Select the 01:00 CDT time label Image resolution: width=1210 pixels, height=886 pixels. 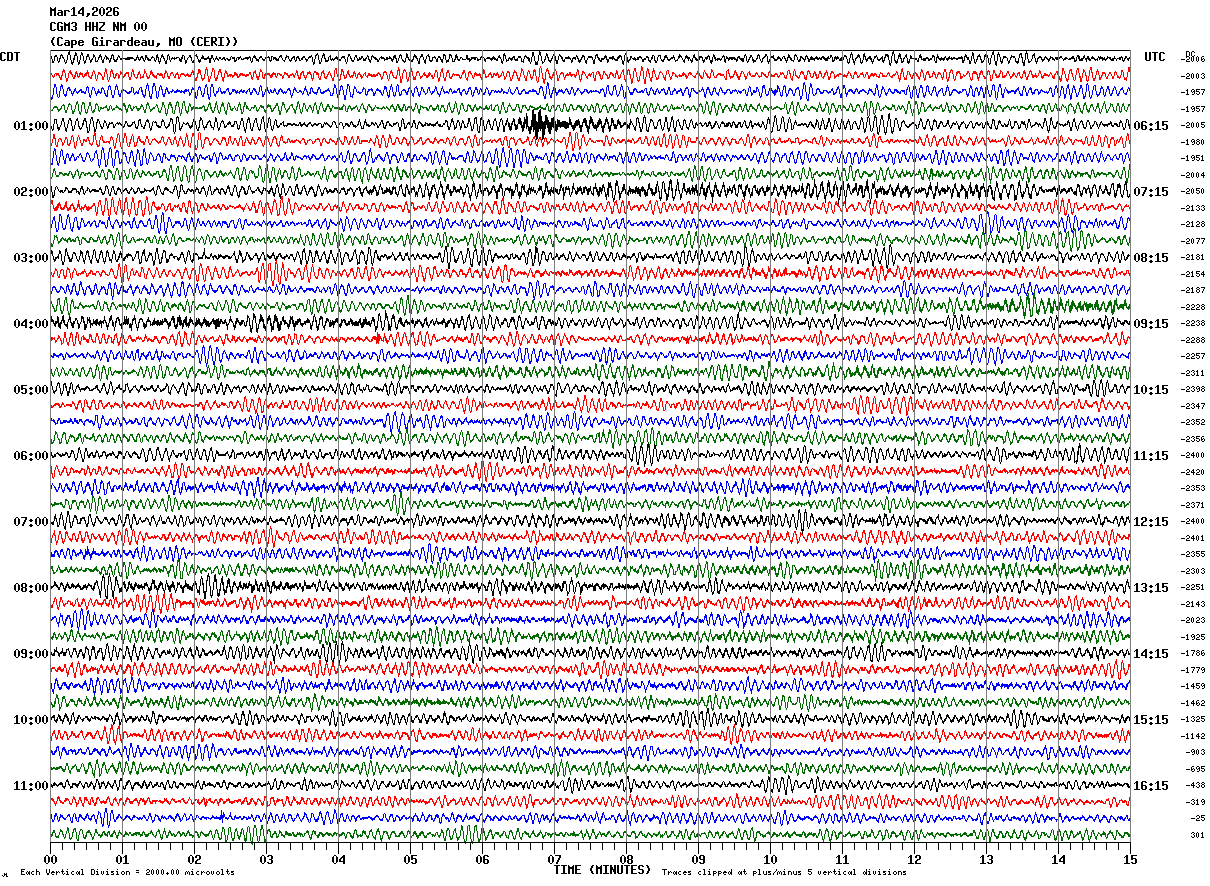(x=30, y=126)
